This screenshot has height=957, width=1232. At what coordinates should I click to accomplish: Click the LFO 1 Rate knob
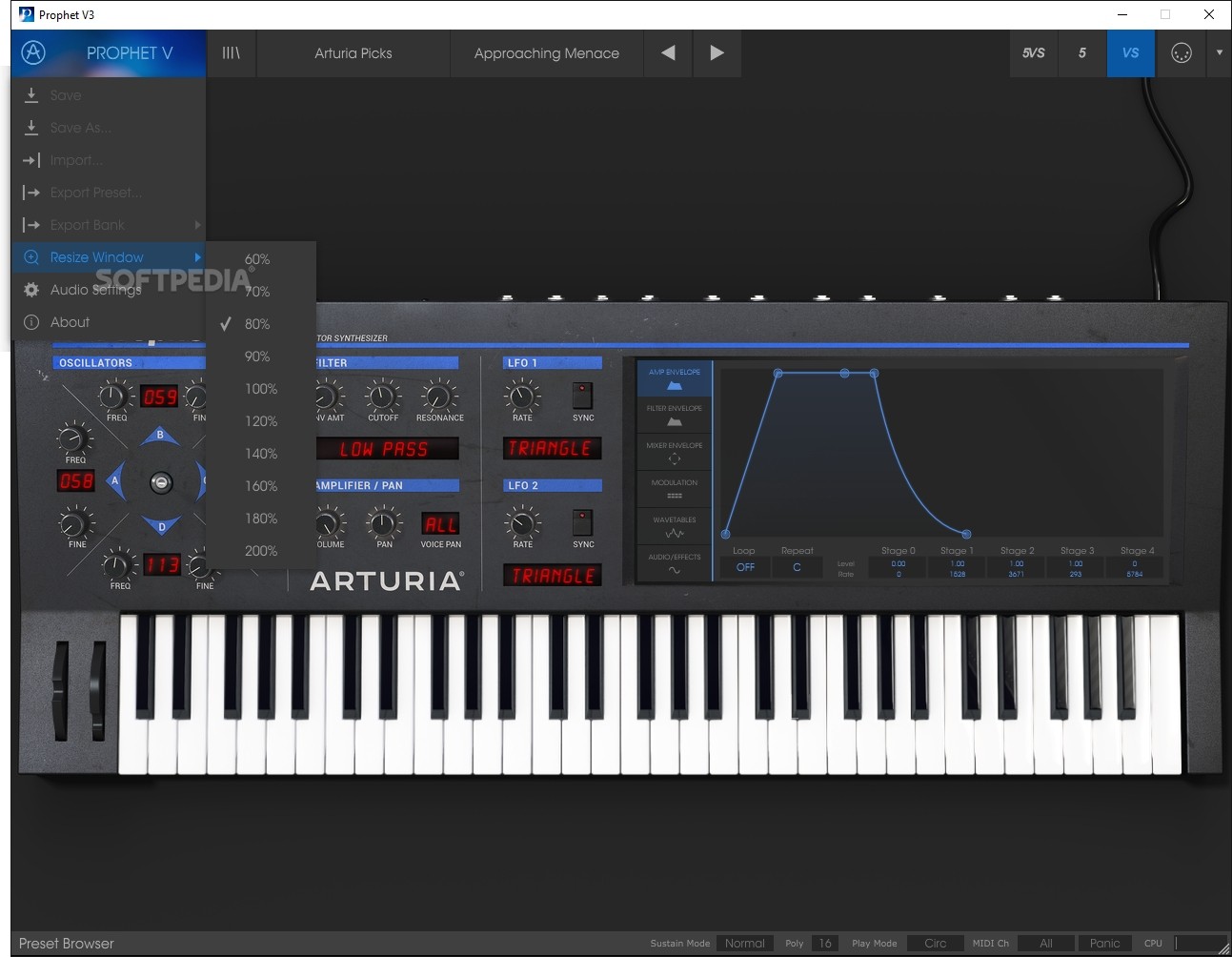point(522,395)
